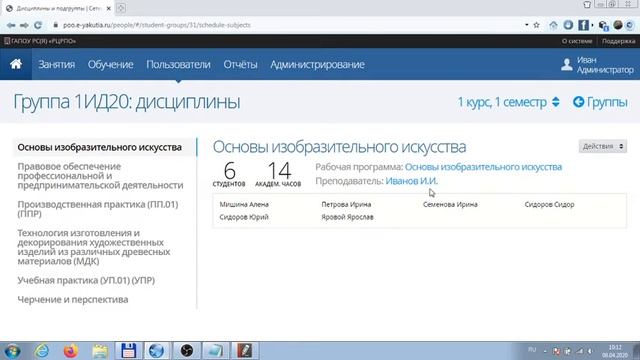This screenshot has width=640, height=360.
Task: Open the extension dropdown arrow before the star
Action: pyautogui.click(x=527, y=25)
